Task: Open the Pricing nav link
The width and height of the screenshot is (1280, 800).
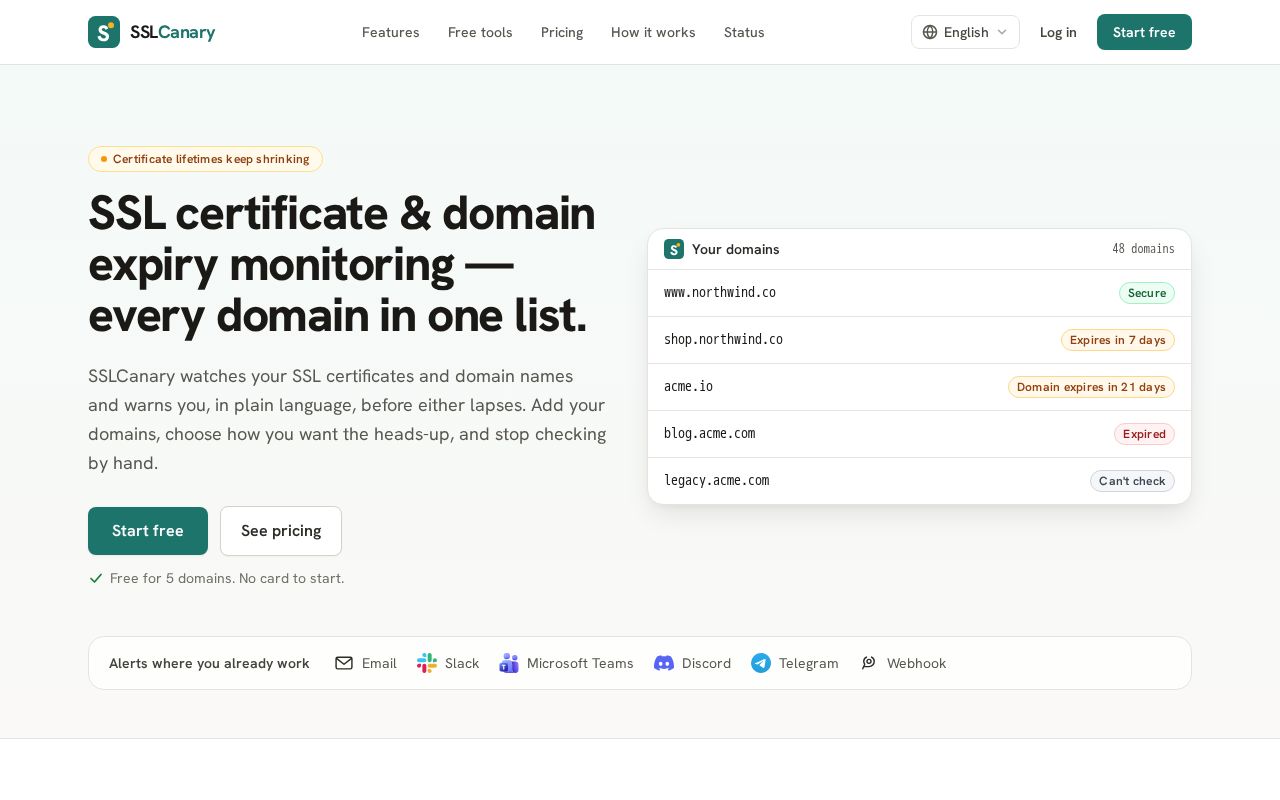Action: pos(562,32)
